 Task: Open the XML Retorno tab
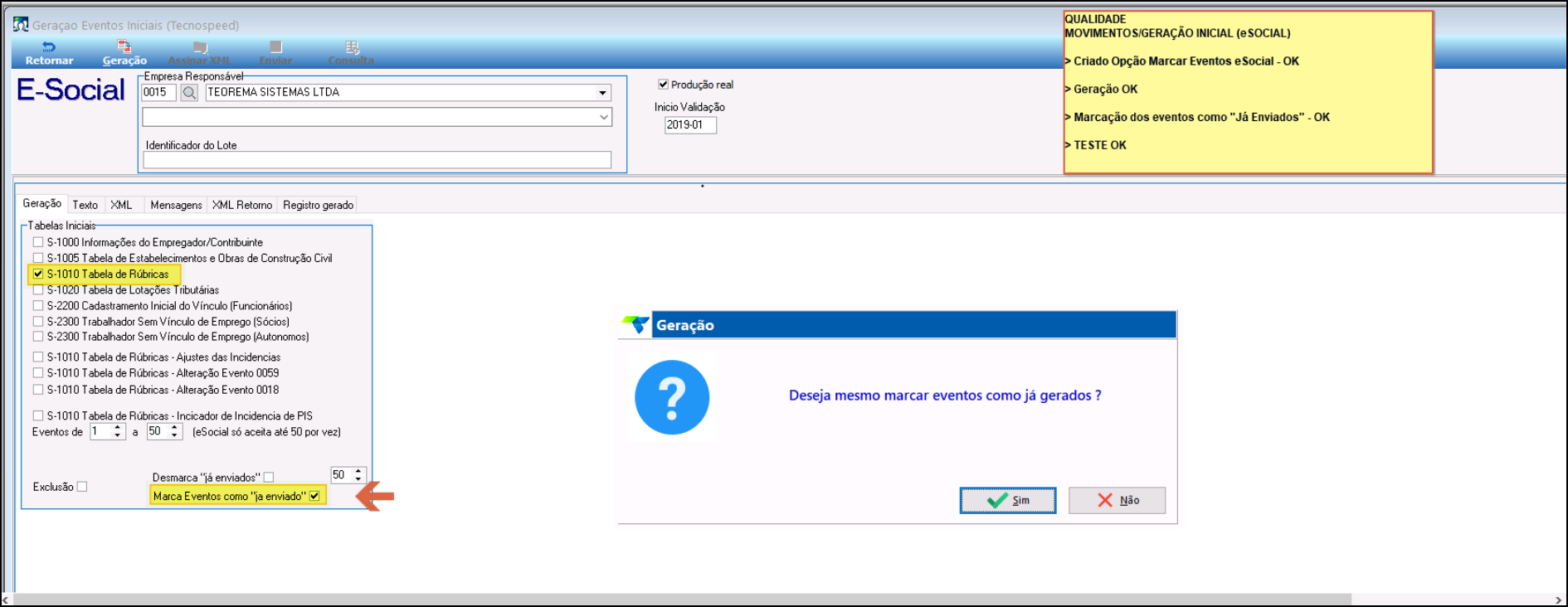coord(241,205)
